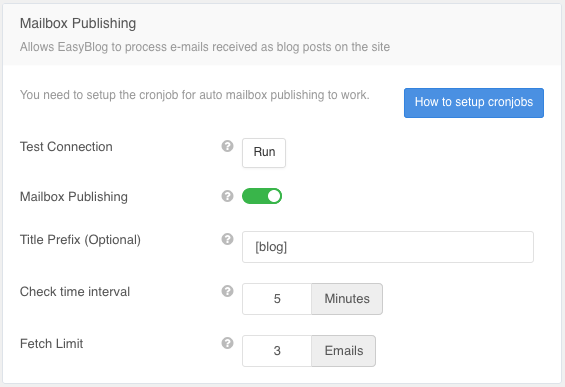This screenshot has height=387, width=565.
Task: Show help tooltip for Check time interval
Action: coord(227,291)
